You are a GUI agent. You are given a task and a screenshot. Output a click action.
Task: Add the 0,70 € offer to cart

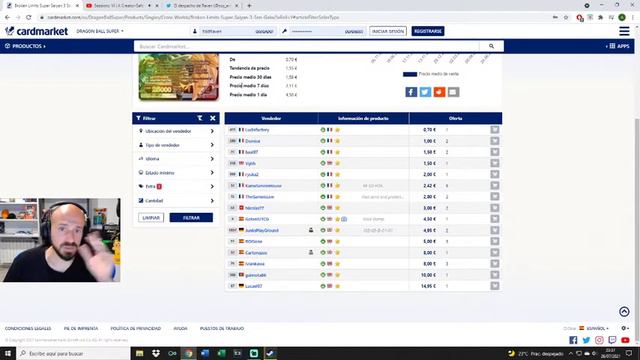point(495,130)
